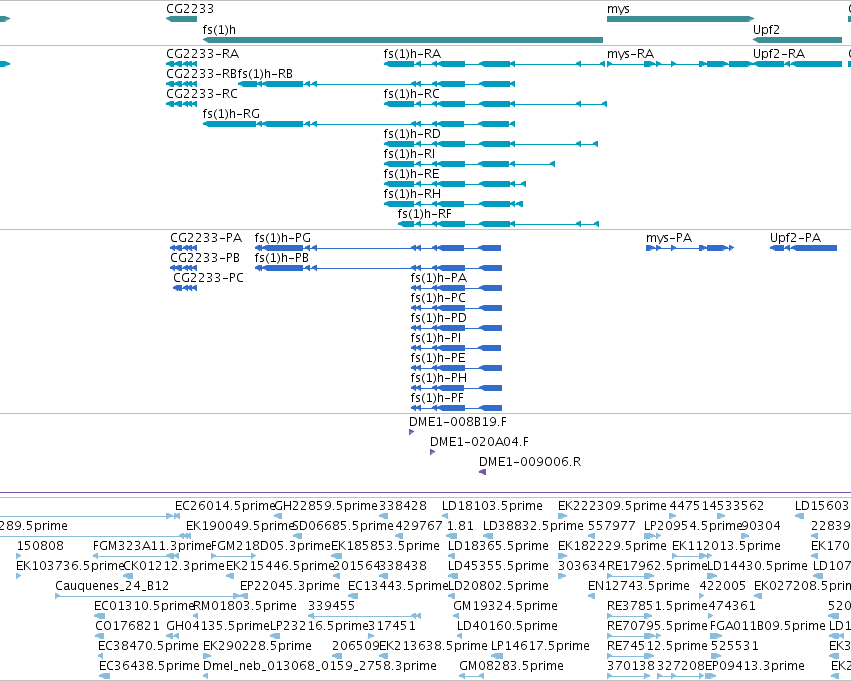
Task: Click the CG2233 gene label in top track
Action: click(x=190, y=9)
